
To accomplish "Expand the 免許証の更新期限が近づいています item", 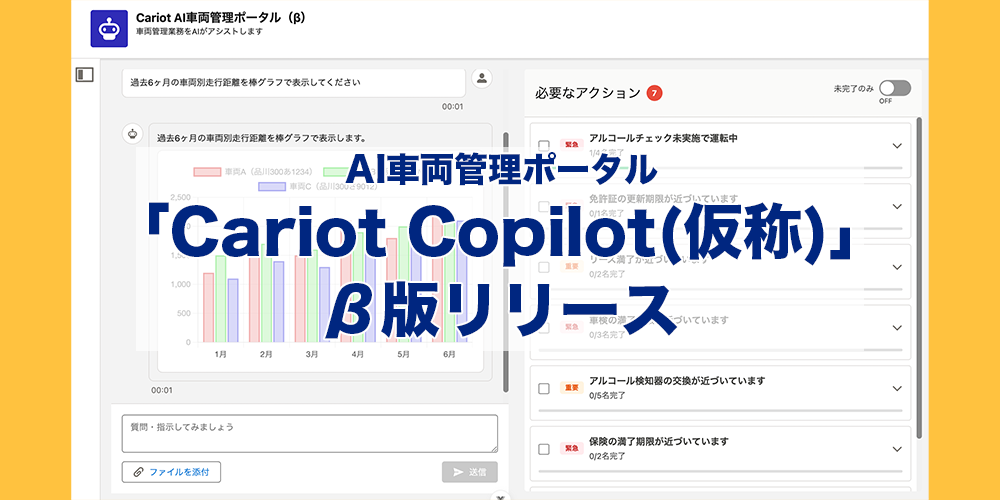I will 897,207.
